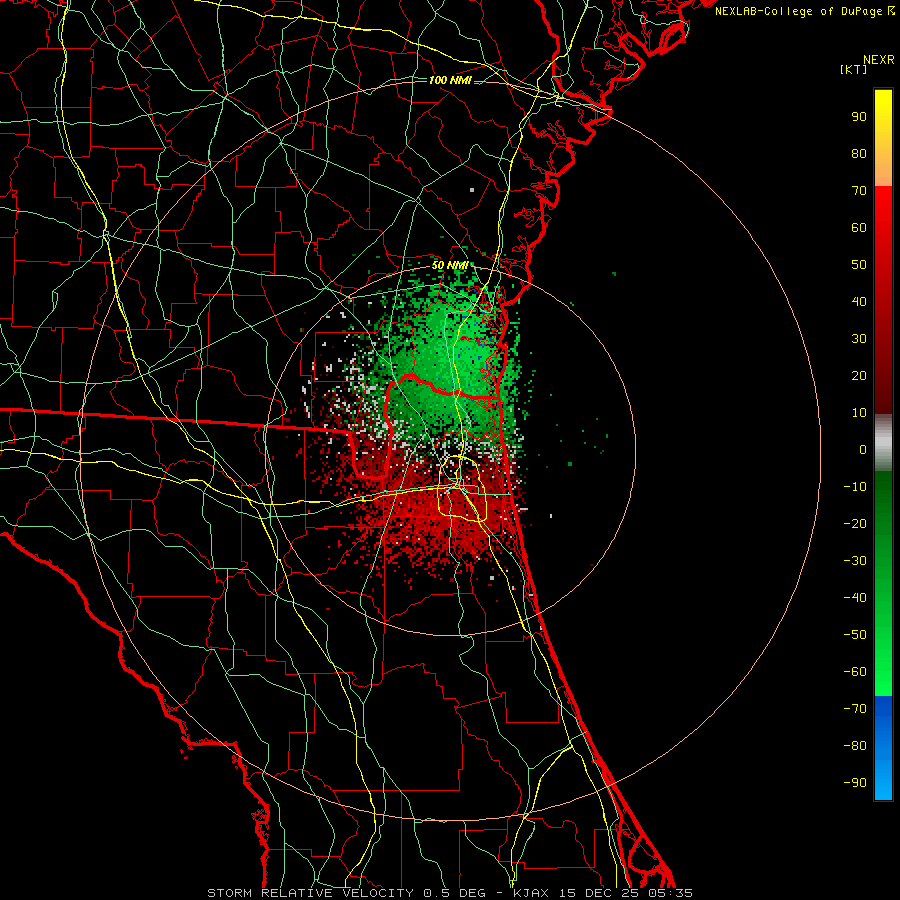Screen dimensions: 900x900
Task: Click the 10 value on the velocity scale
Action: click(x=859, y=413)
